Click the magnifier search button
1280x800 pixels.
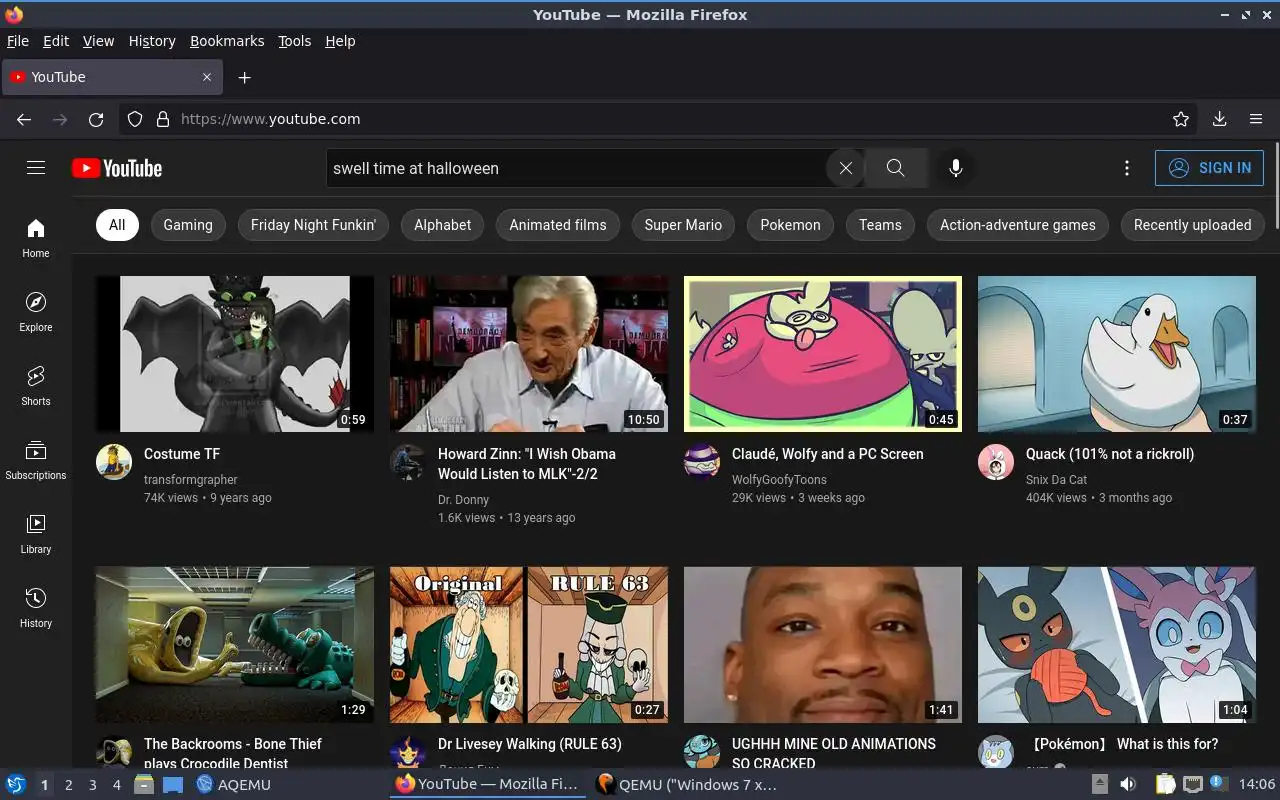click(895, 168)
